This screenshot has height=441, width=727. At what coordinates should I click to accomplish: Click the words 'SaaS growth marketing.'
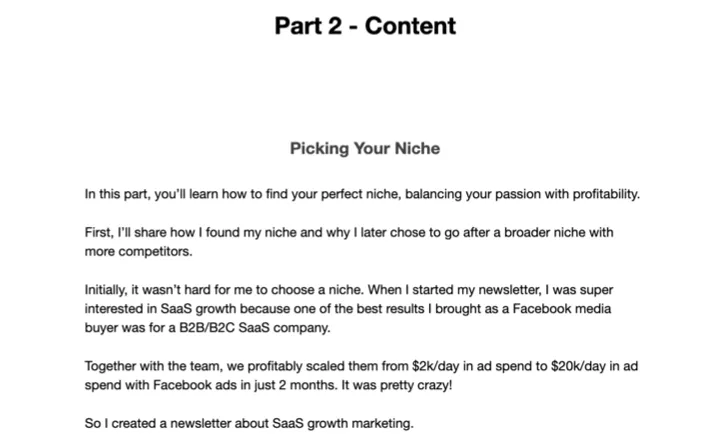tap(343, 423)
